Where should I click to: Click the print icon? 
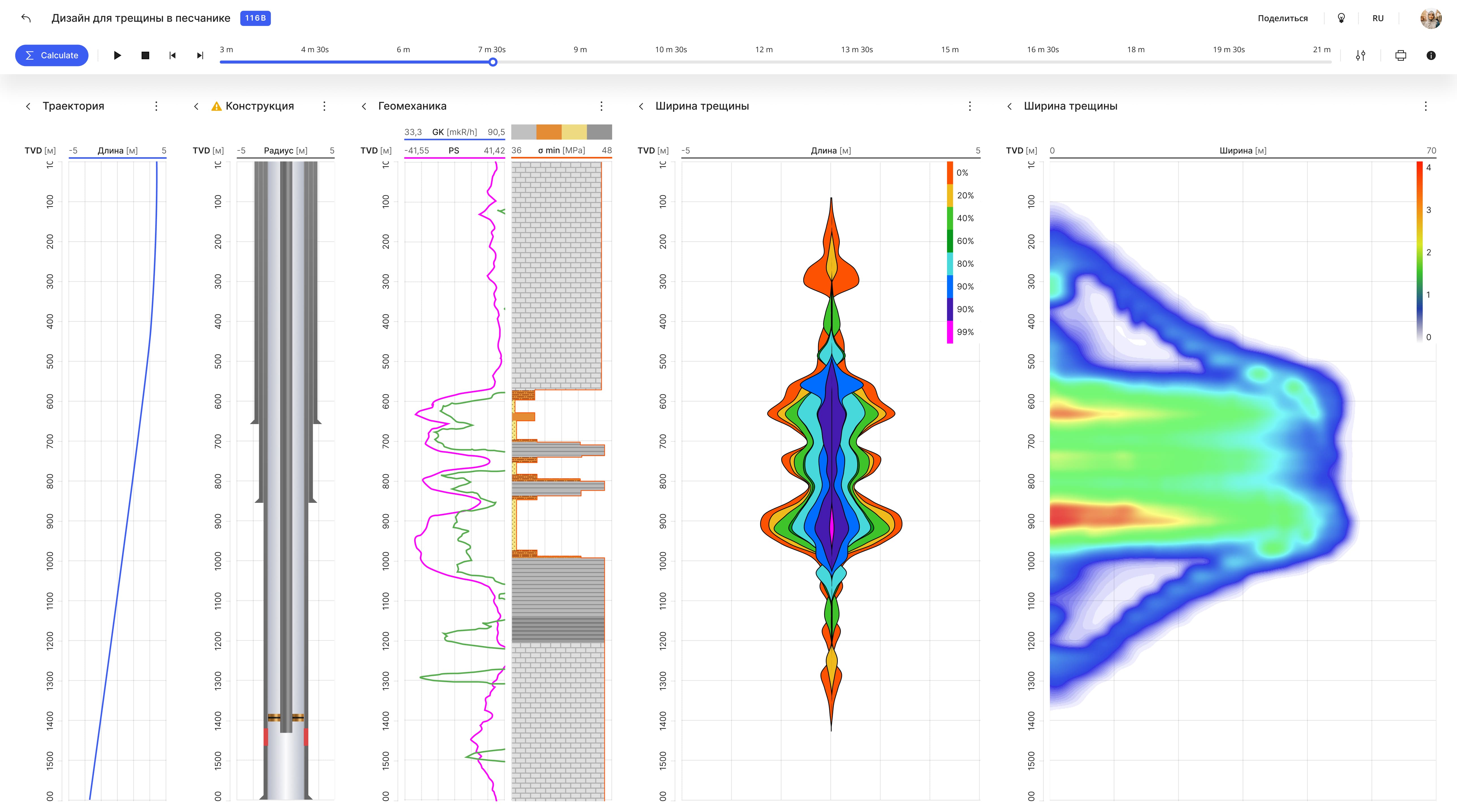[x=1401, y=55]
